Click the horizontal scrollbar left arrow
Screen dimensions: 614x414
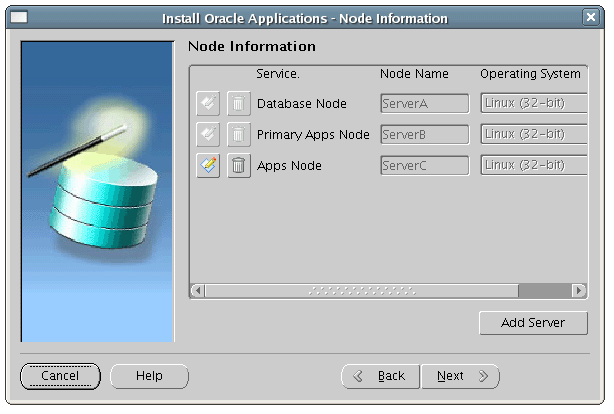[x=198, y=291]
